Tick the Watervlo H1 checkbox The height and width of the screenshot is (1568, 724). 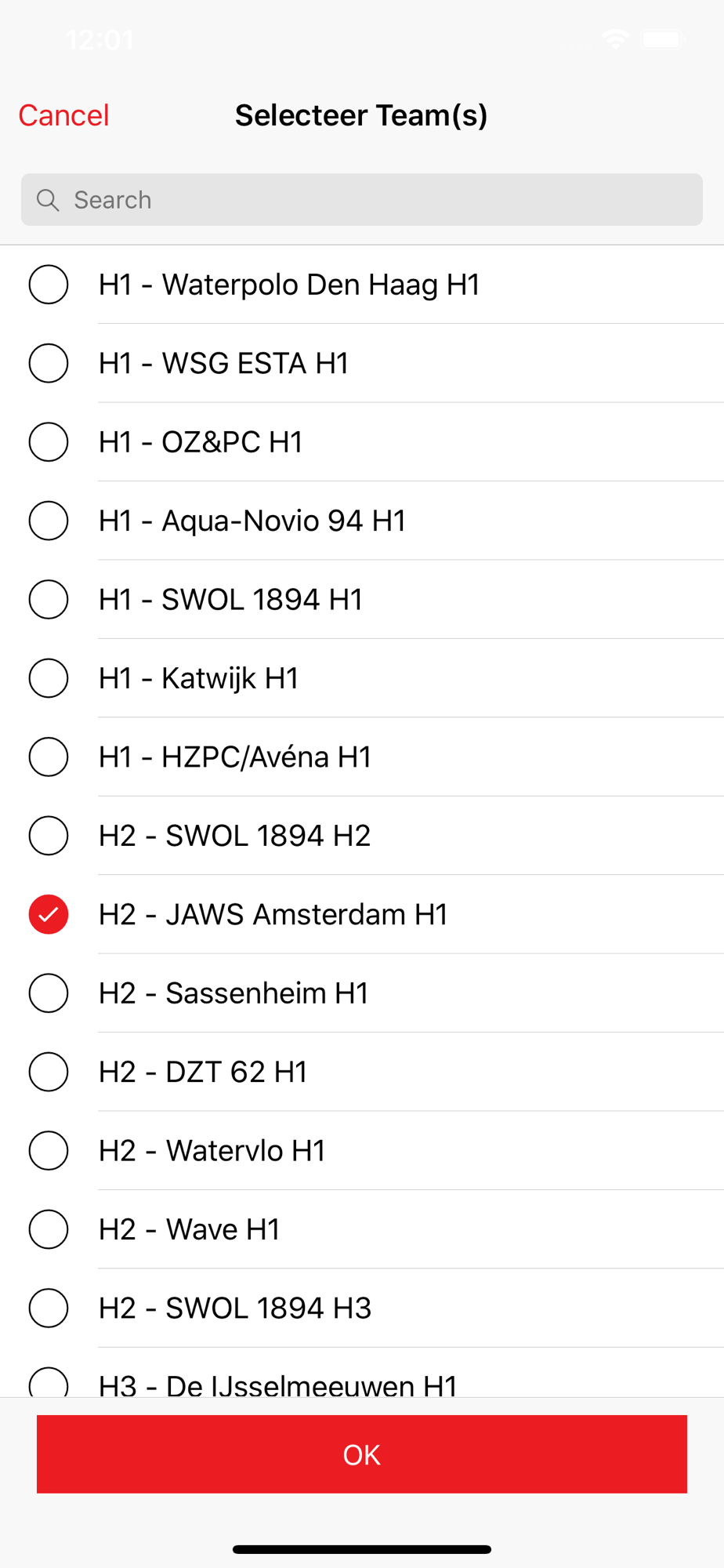coord(49,1151)
